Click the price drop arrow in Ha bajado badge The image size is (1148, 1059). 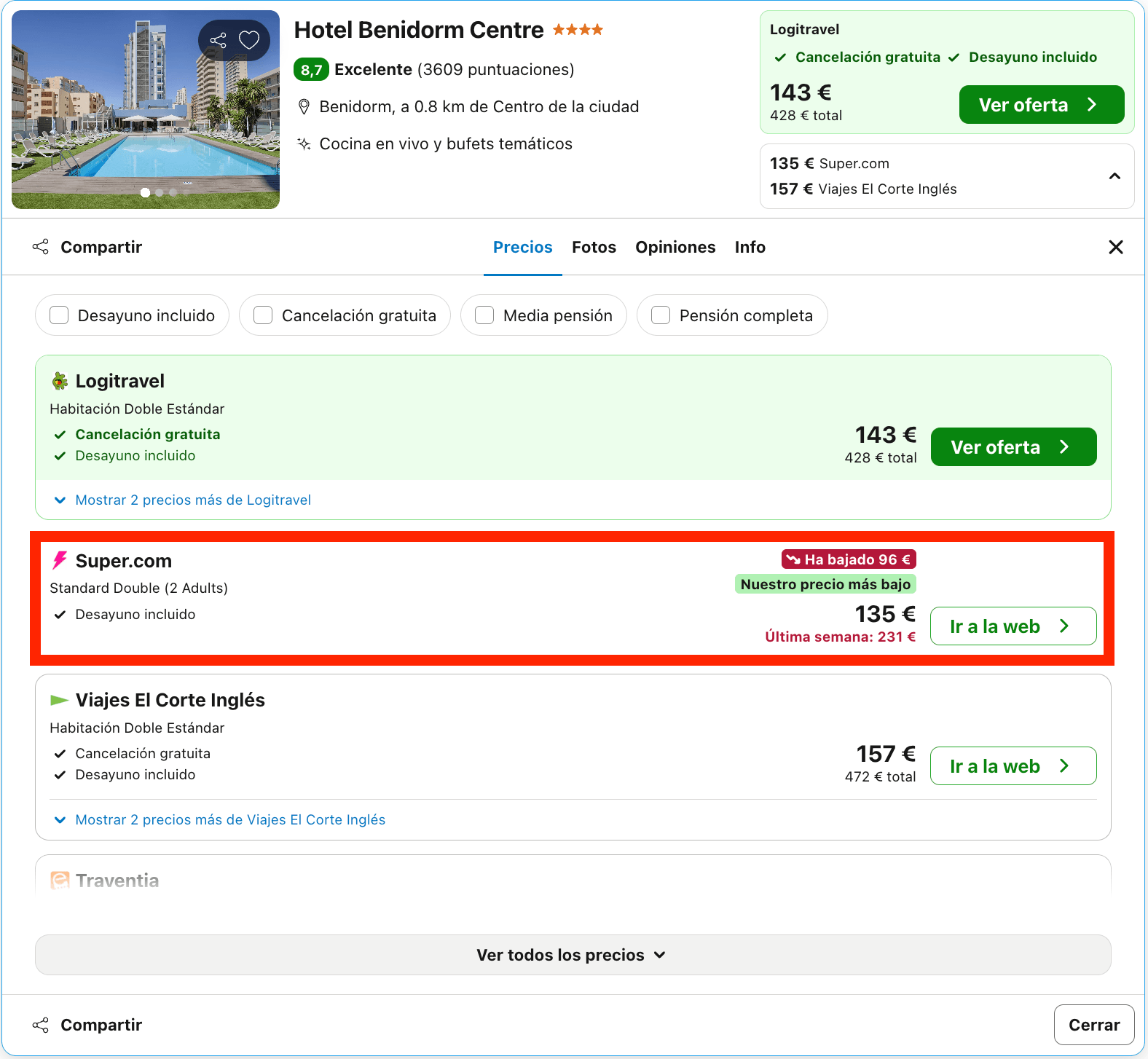(x=793, y=559)
